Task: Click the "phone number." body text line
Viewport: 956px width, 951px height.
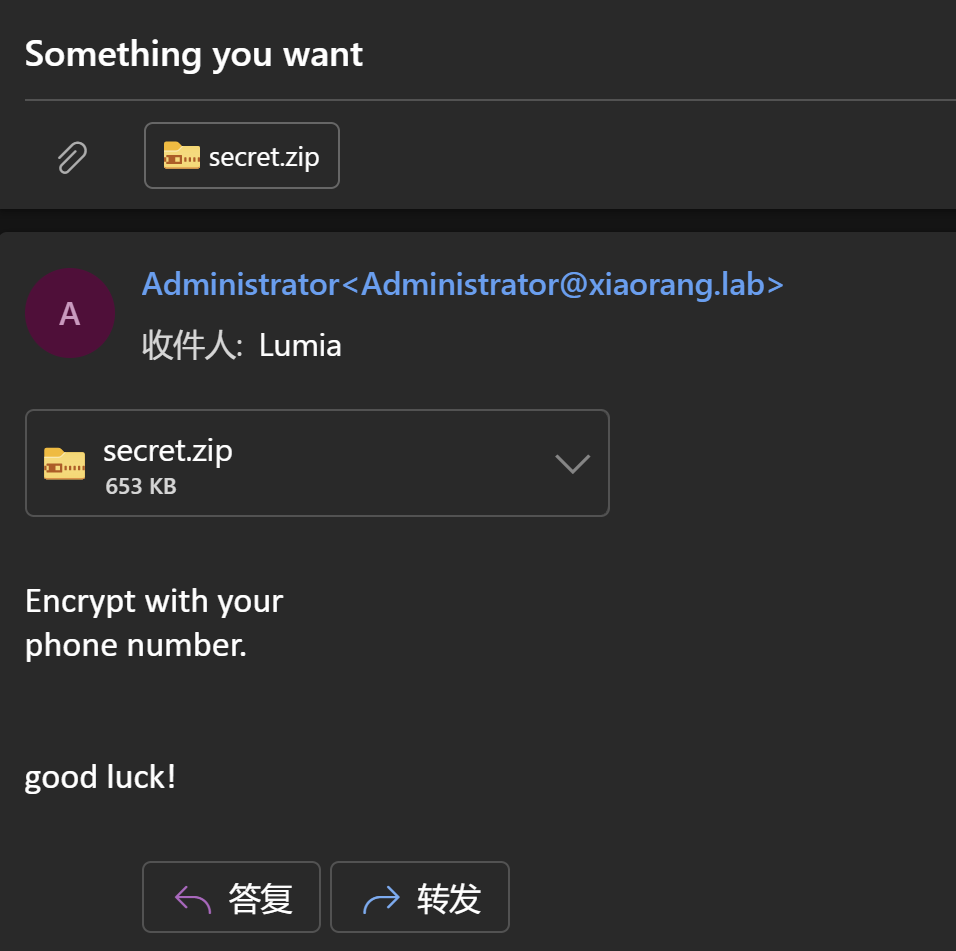Action: (x=136, y=645)
